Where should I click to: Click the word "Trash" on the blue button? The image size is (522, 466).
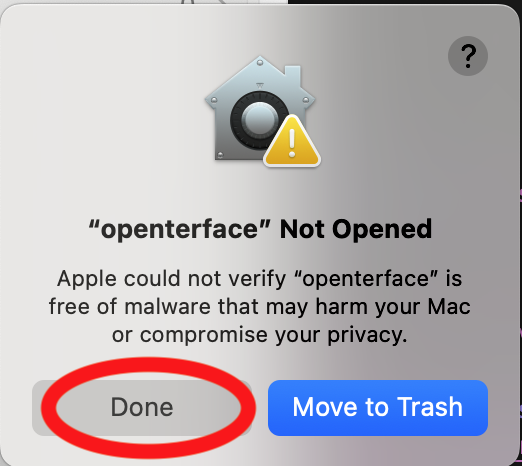coord(430,407)
